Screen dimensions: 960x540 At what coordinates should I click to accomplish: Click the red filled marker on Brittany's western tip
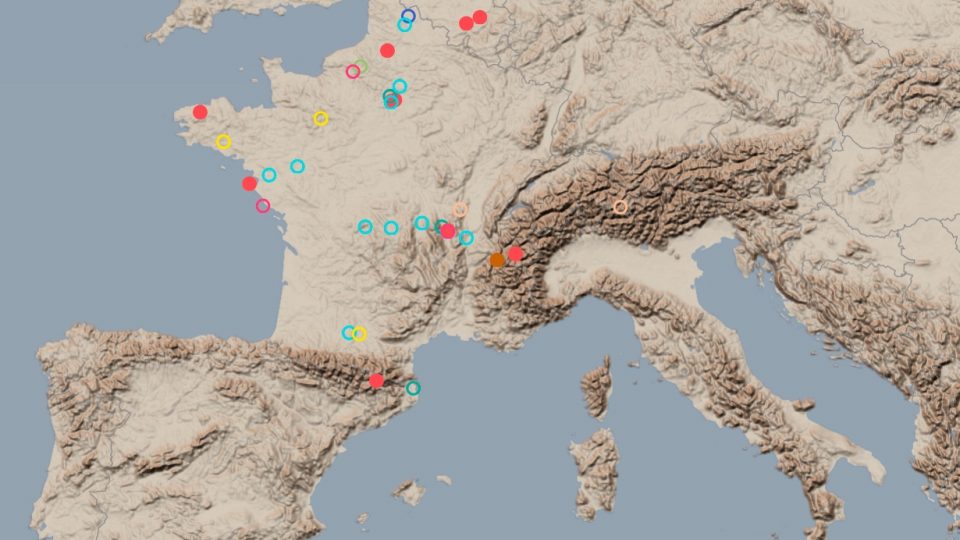(x=200, y=112)
